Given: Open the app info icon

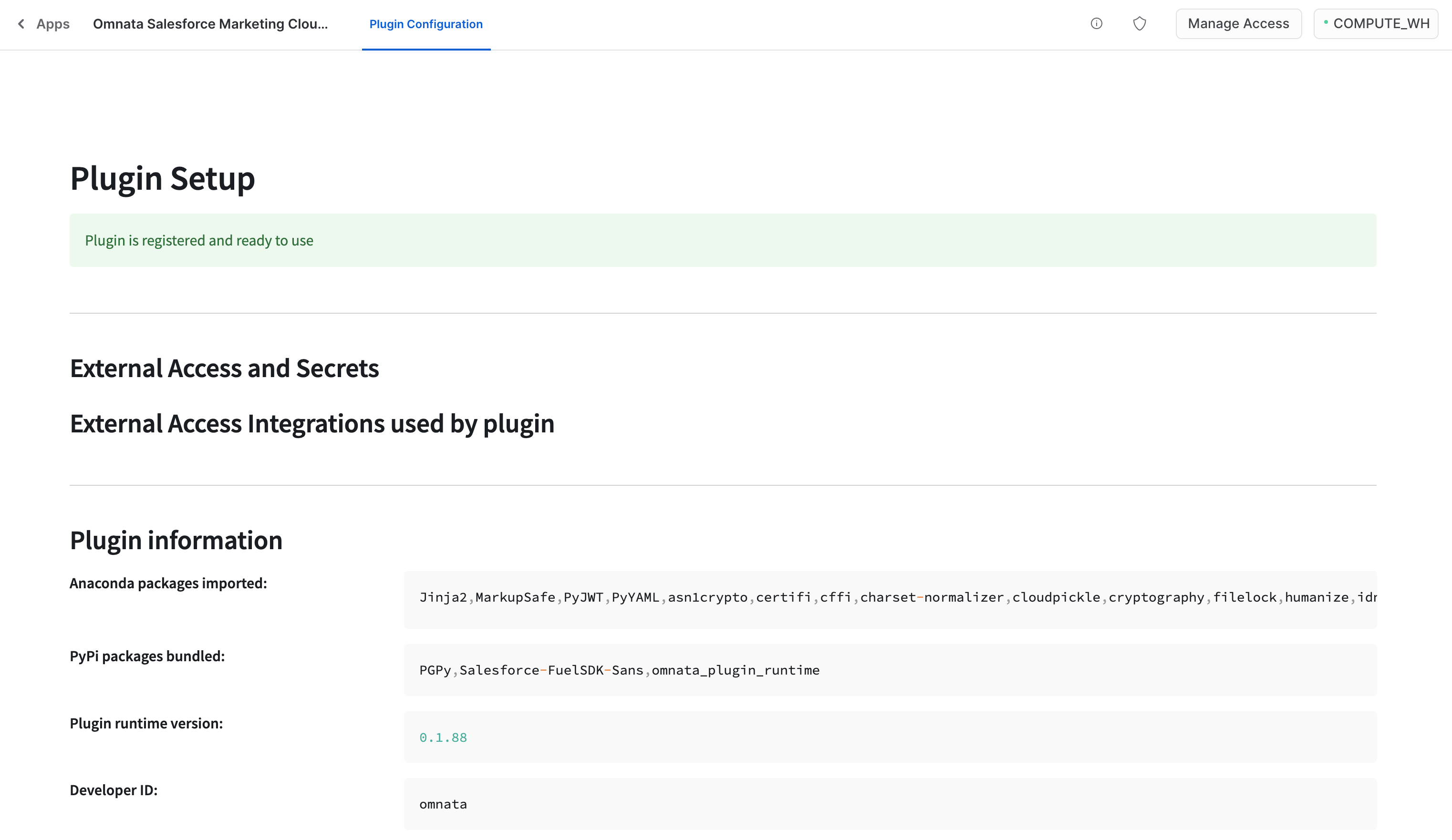Looking at the screenshot, I should click(x=1096, y=24).
